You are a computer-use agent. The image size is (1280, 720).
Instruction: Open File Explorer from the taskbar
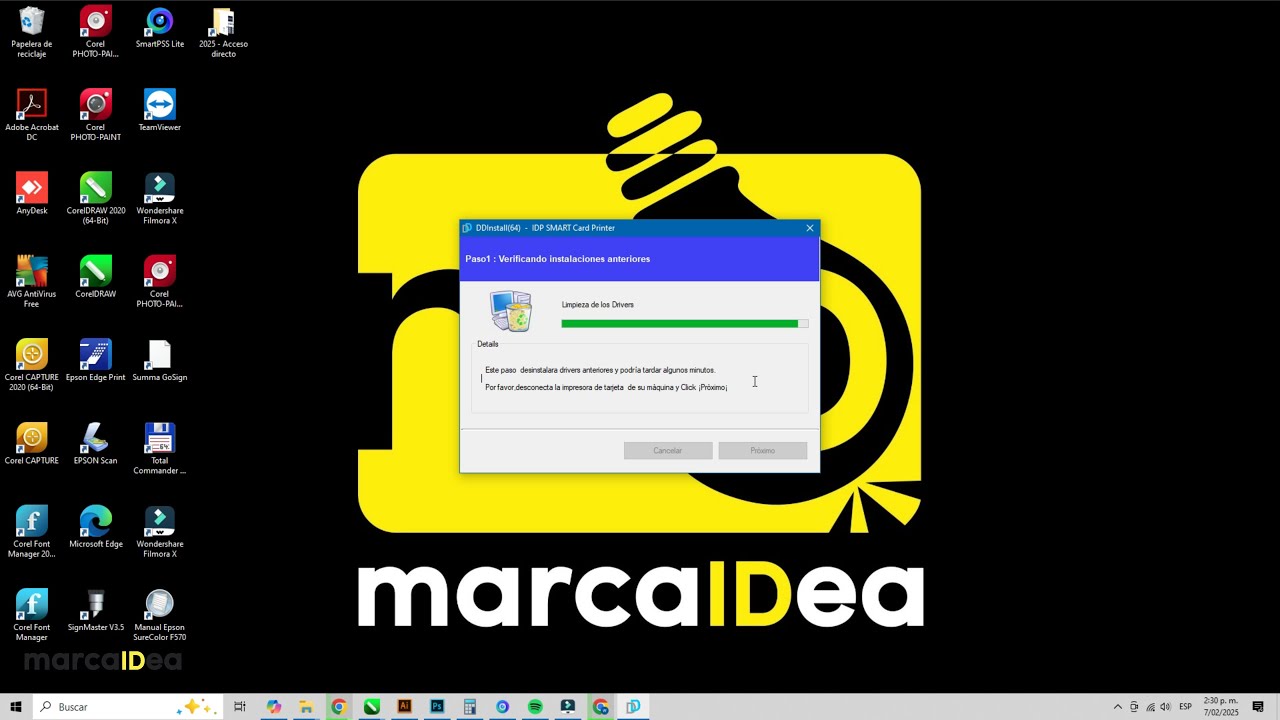click(306, 707)
